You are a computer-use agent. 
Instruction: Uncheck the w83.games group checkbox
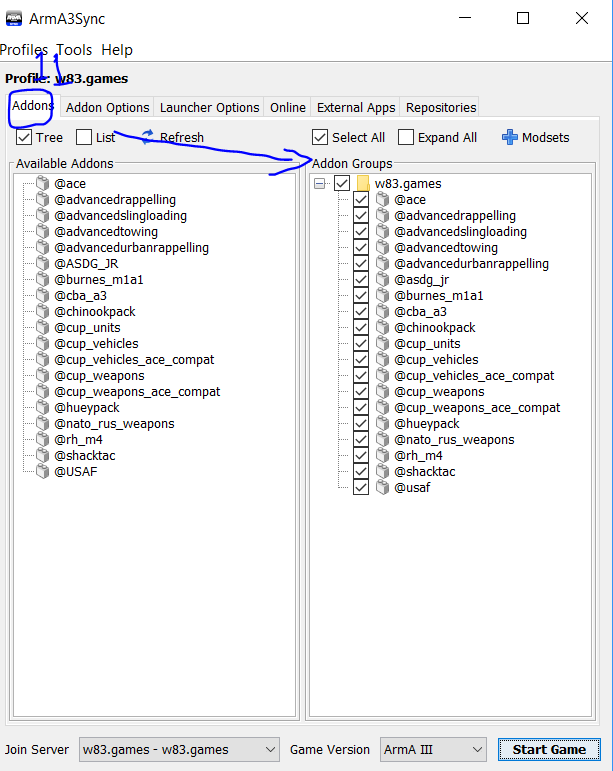(342, 183)
